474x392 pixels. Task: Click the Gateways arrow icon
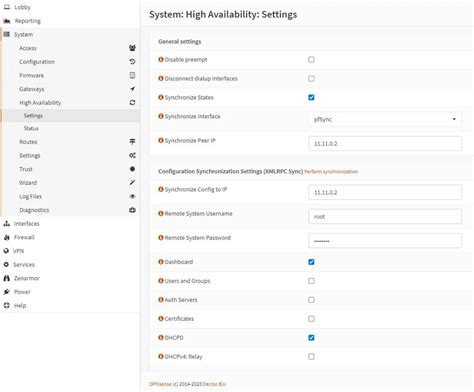pyautogui.click(x=132, y=89)
